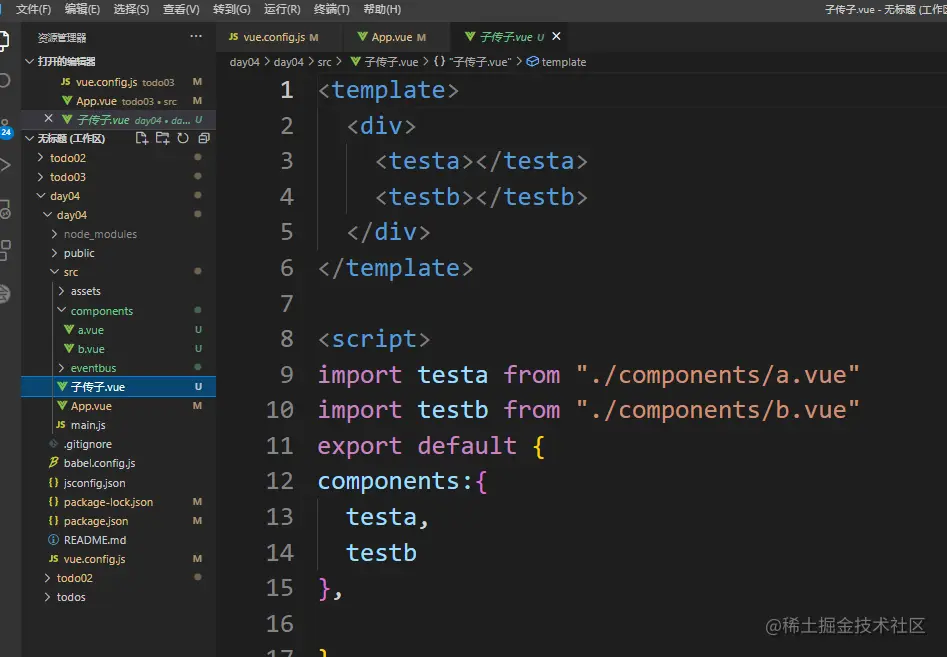Open the 转到(G) menu
The image size is (947, 657).
231,9
